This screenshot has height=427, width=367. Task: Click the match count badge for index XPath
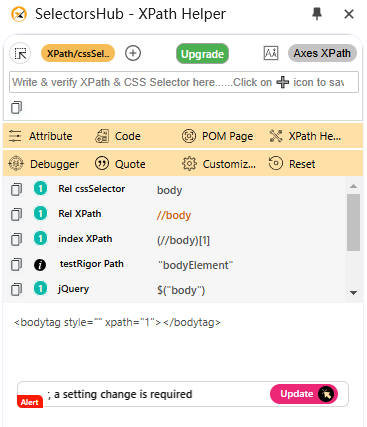click(40, 239)
